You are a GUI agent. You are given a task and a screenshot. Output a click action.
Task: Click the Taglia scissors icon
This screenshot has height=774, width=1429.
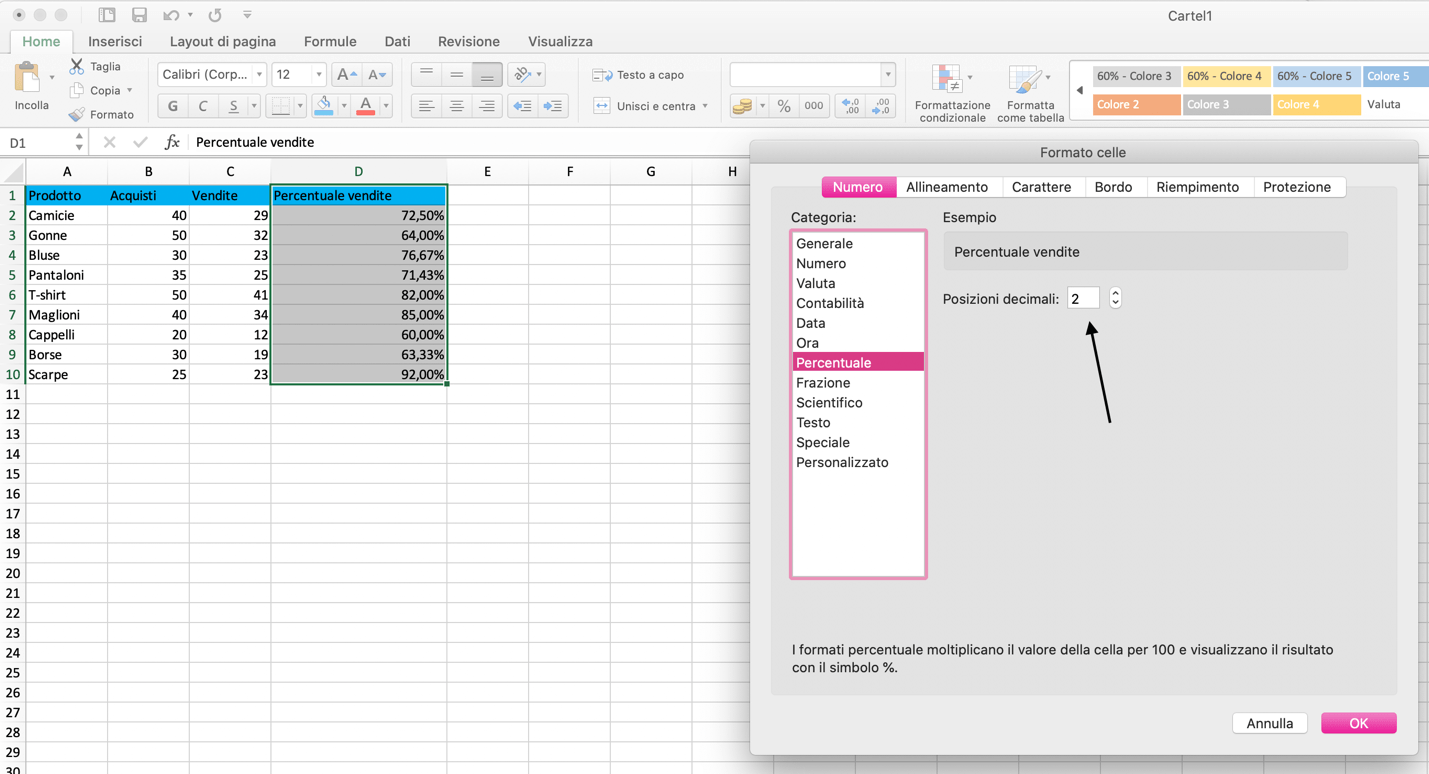tap(77, 66)
